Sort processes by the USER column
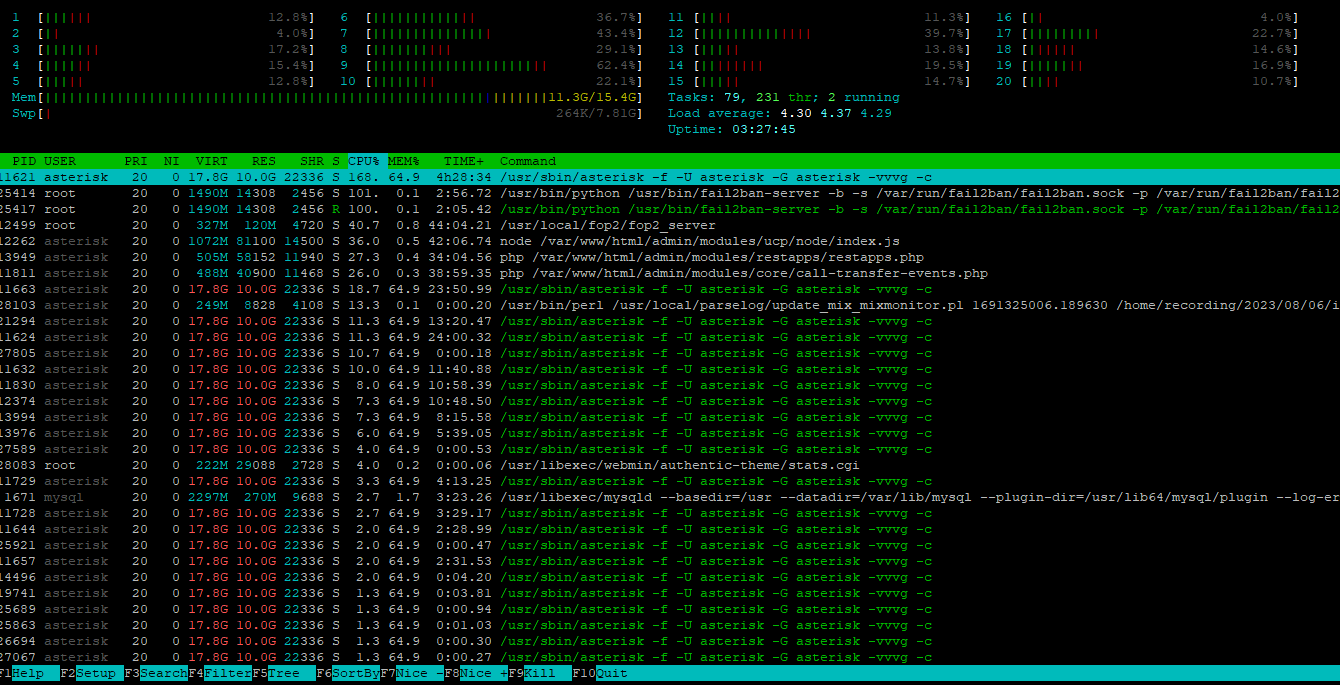Screen dimensions: 1340x685 coord(60,161)
